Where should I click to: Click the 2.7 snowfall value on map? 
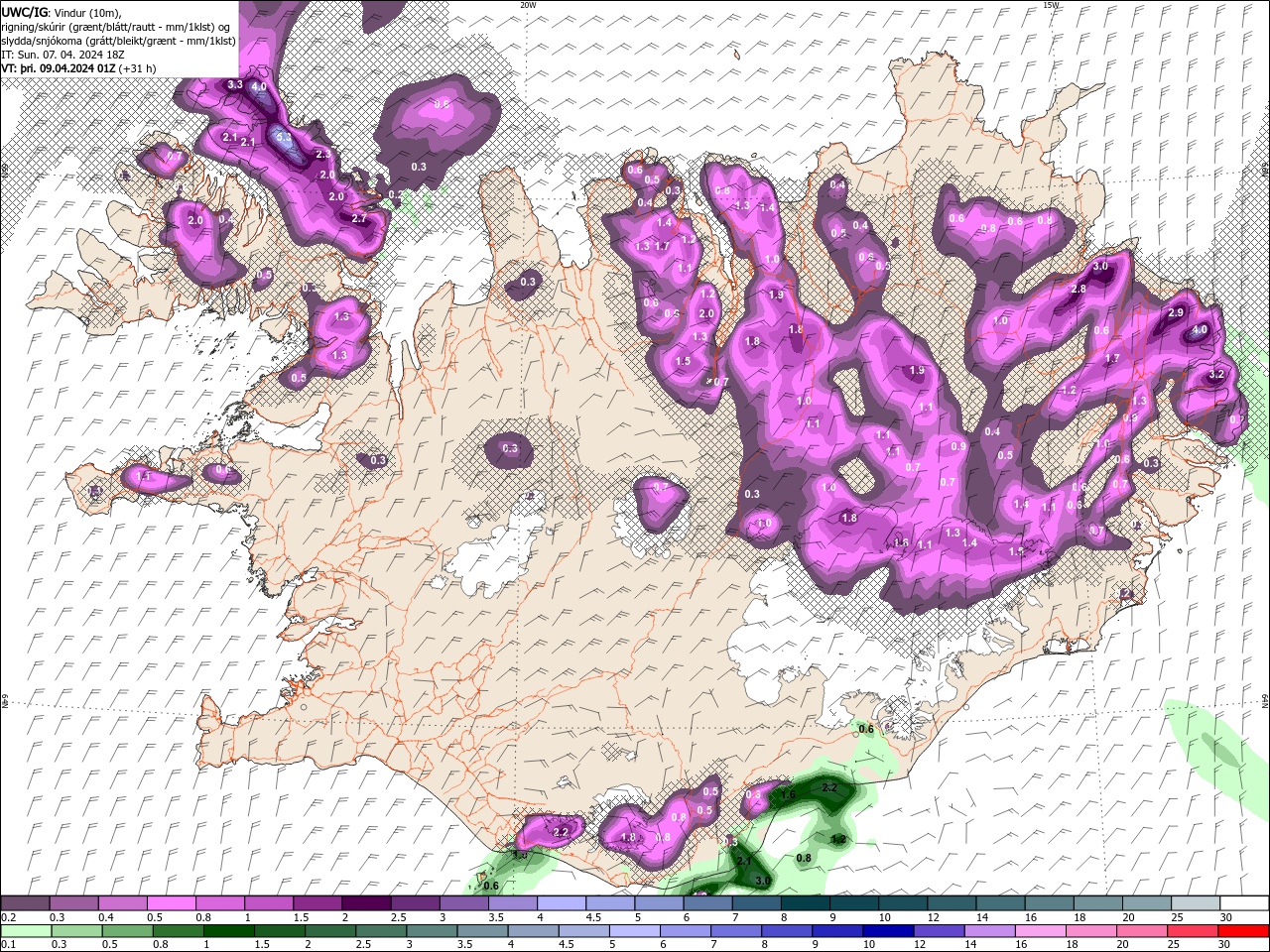pyautogui.click(x=359, y=218)
